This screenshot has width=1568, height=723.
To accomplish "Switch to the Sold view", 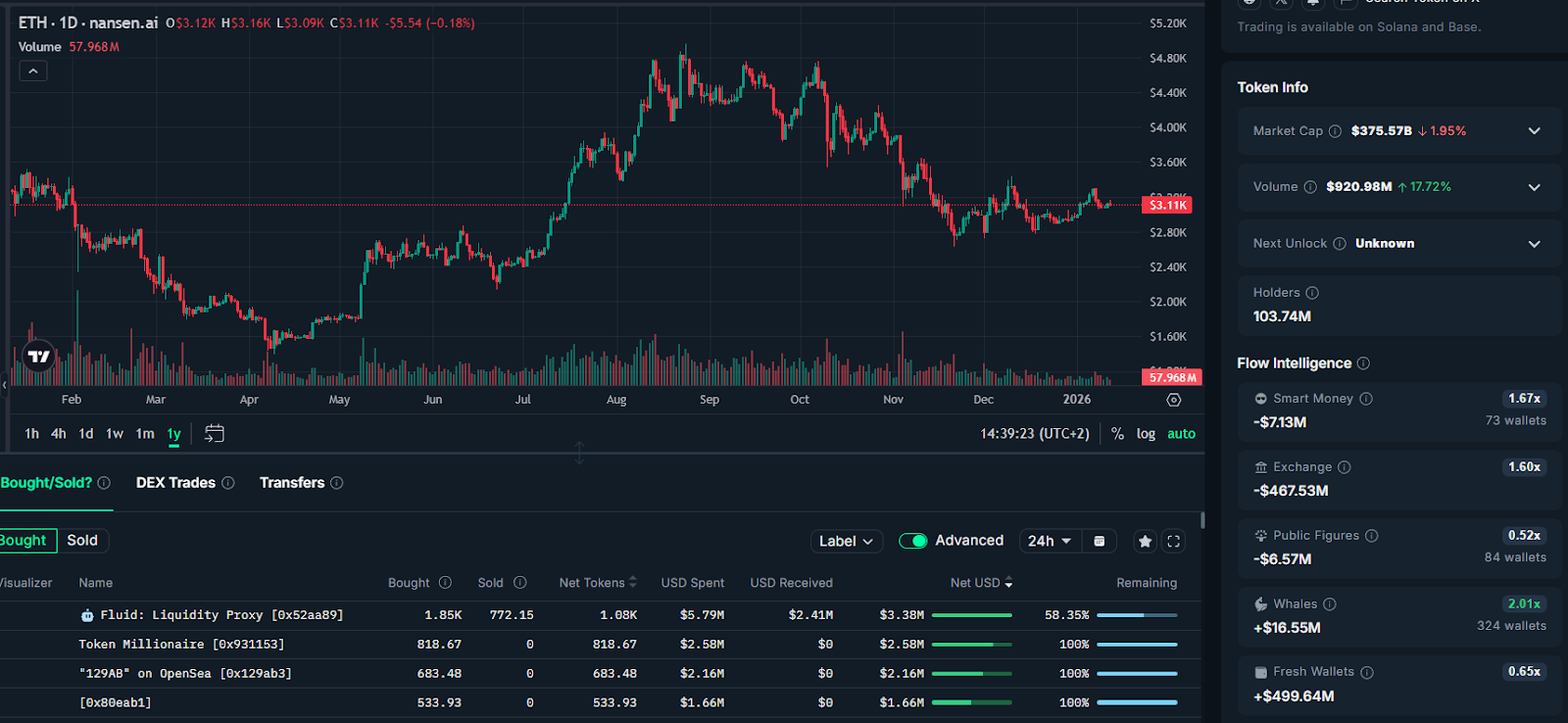I will pyautogui.click(x=82, y=541).
